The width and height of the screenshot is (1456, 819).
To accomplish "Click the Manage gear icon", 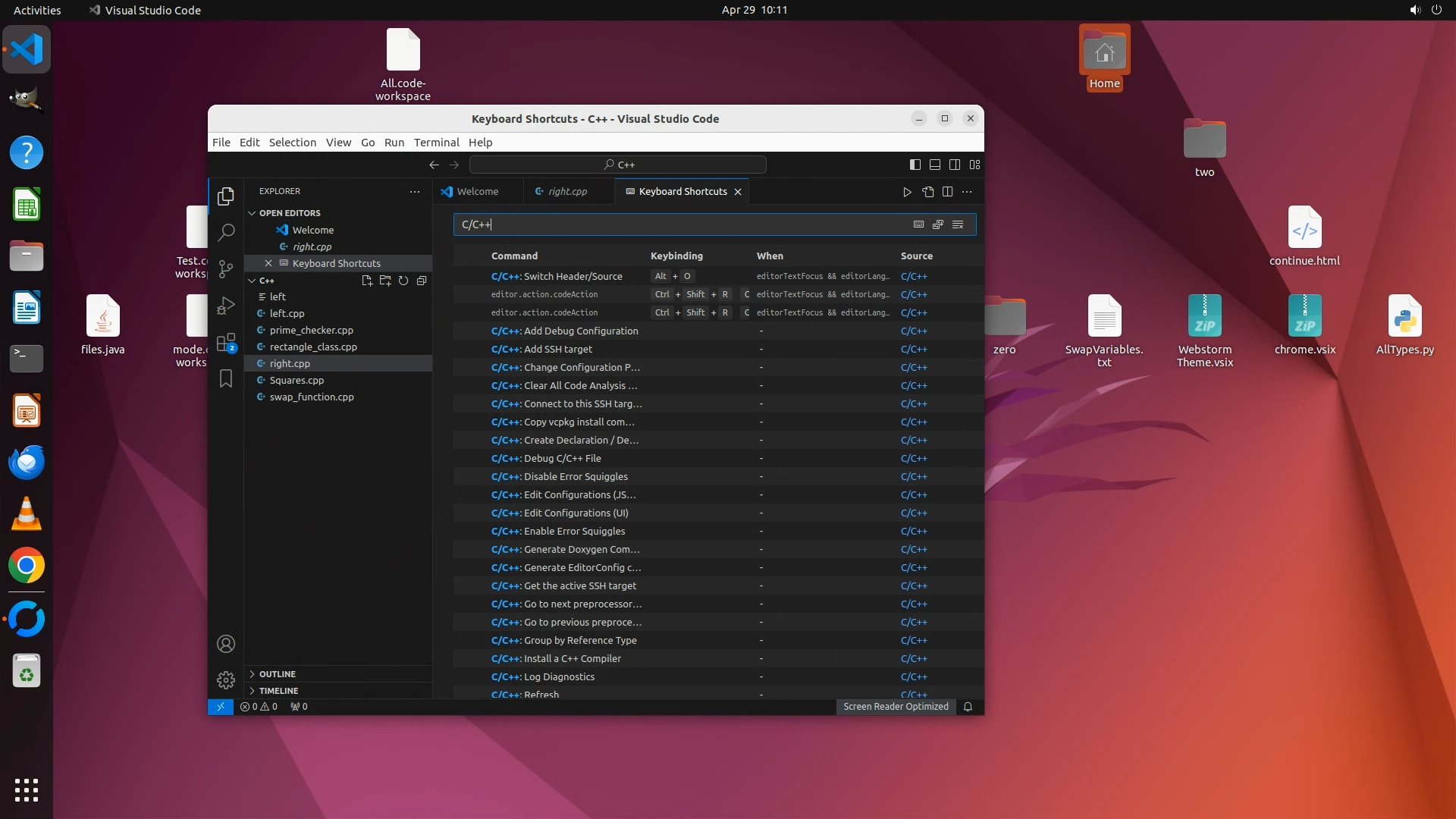I will pyautogui.click(x=226, y=679).
